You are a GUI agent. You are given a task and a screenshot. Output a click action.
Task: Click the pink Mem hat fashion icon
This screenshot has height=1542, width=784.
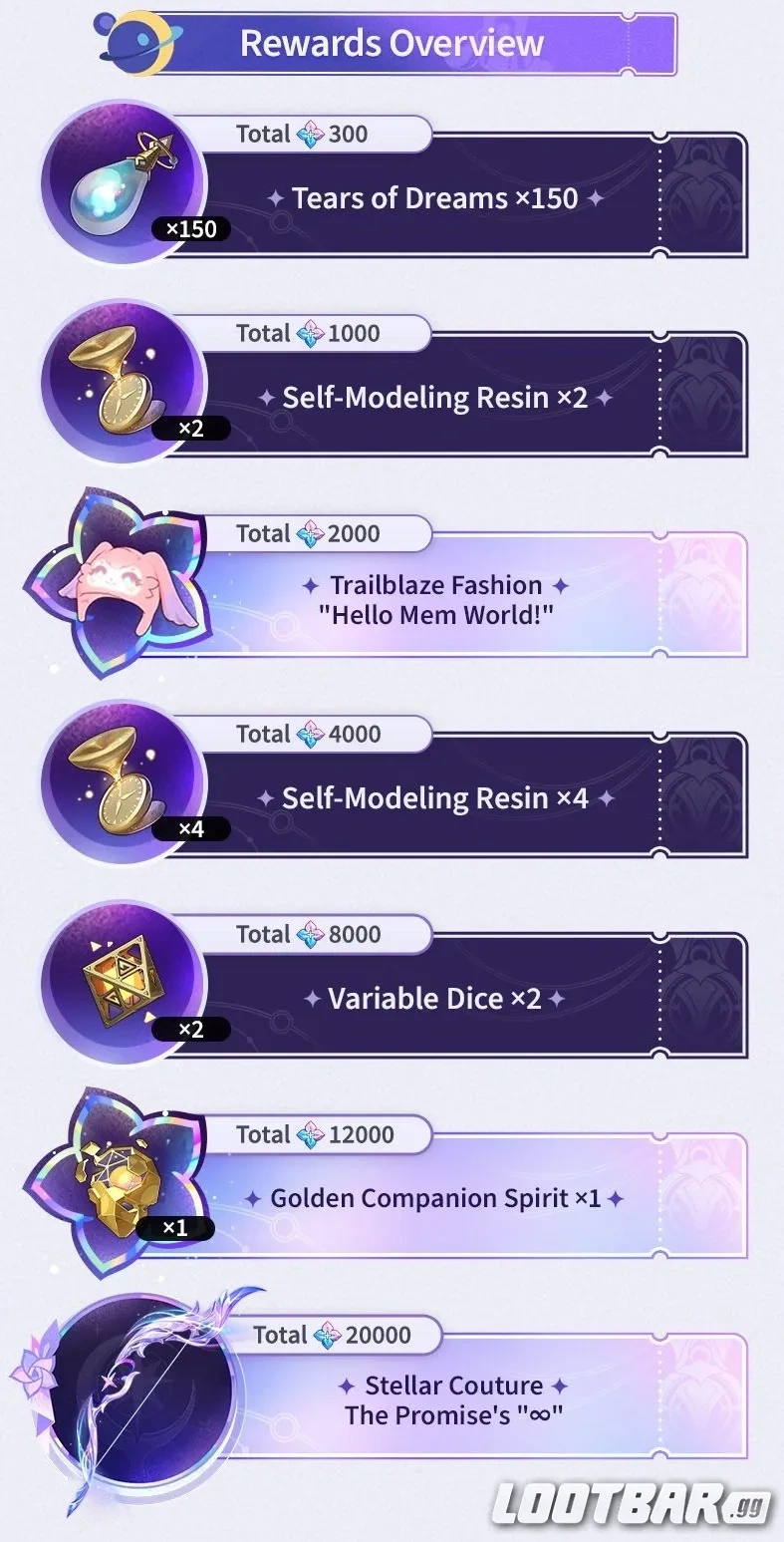click(115, 583)
